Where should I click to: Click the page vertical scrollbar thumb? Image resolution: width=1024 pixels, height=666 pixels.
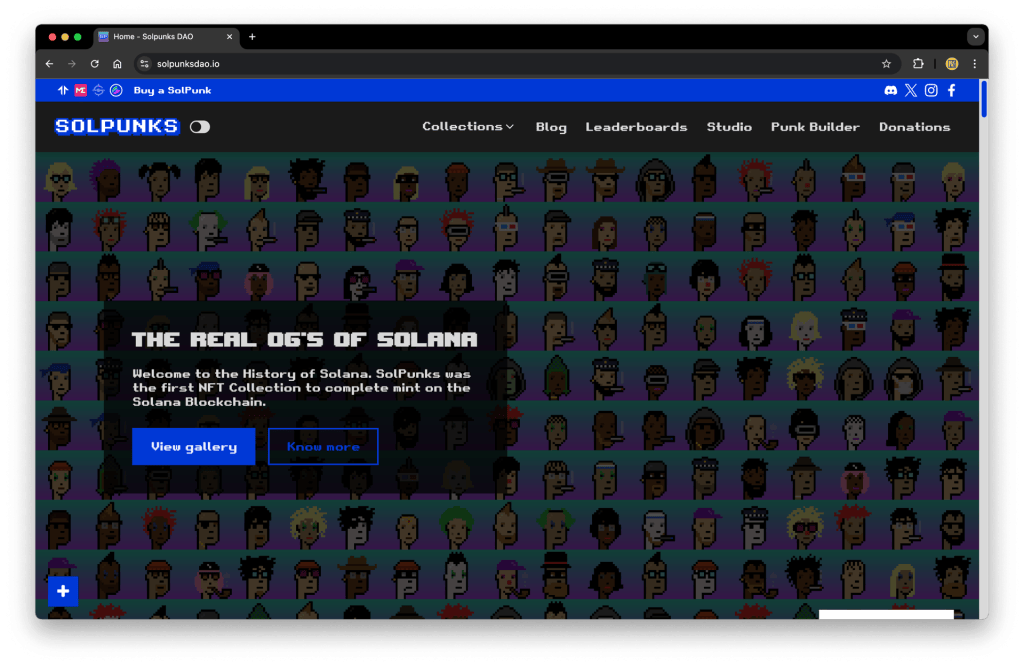(x=984, y=99)
